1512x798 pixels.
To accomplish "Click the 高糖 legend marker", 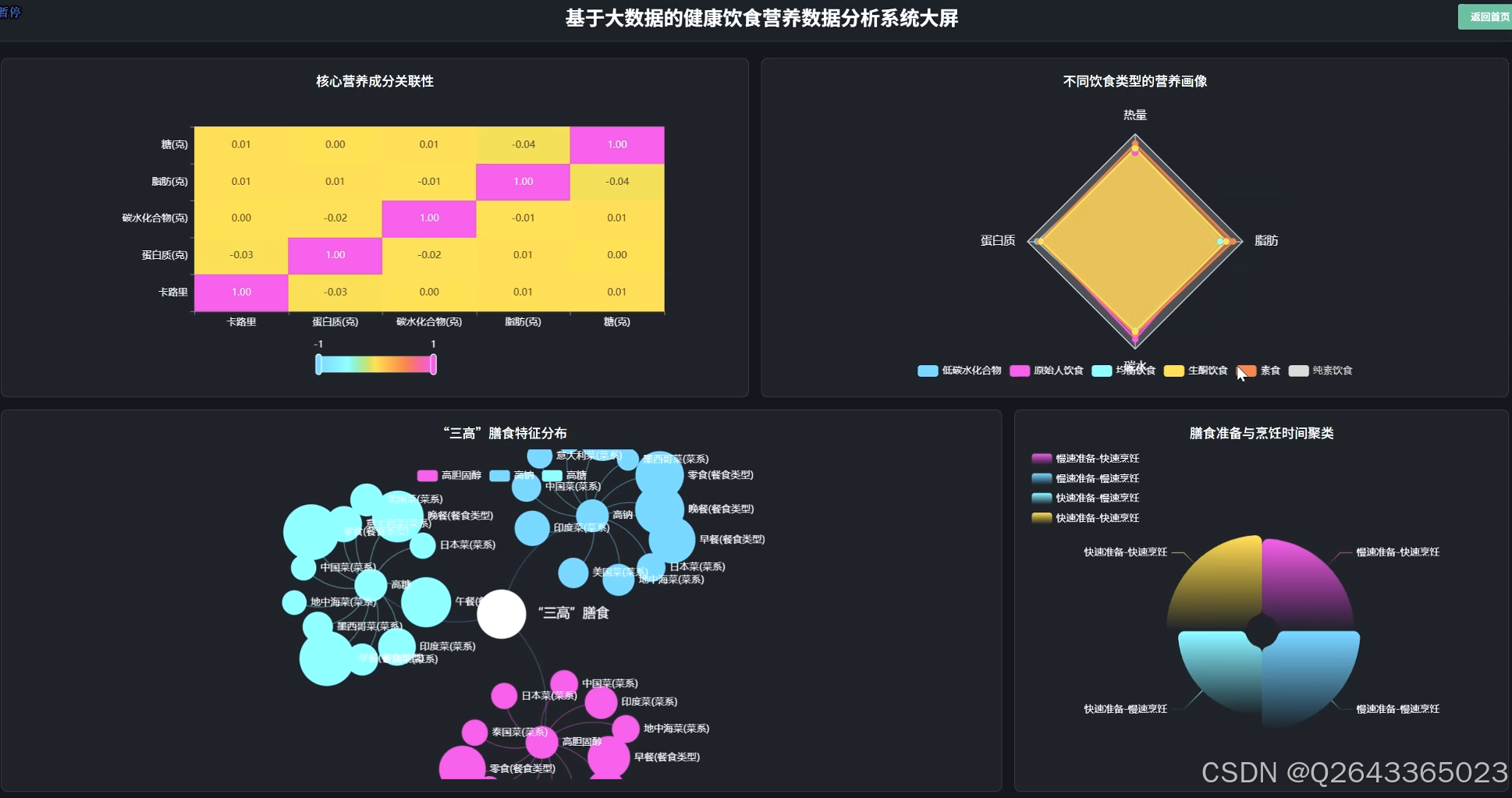I will [551, 475].
